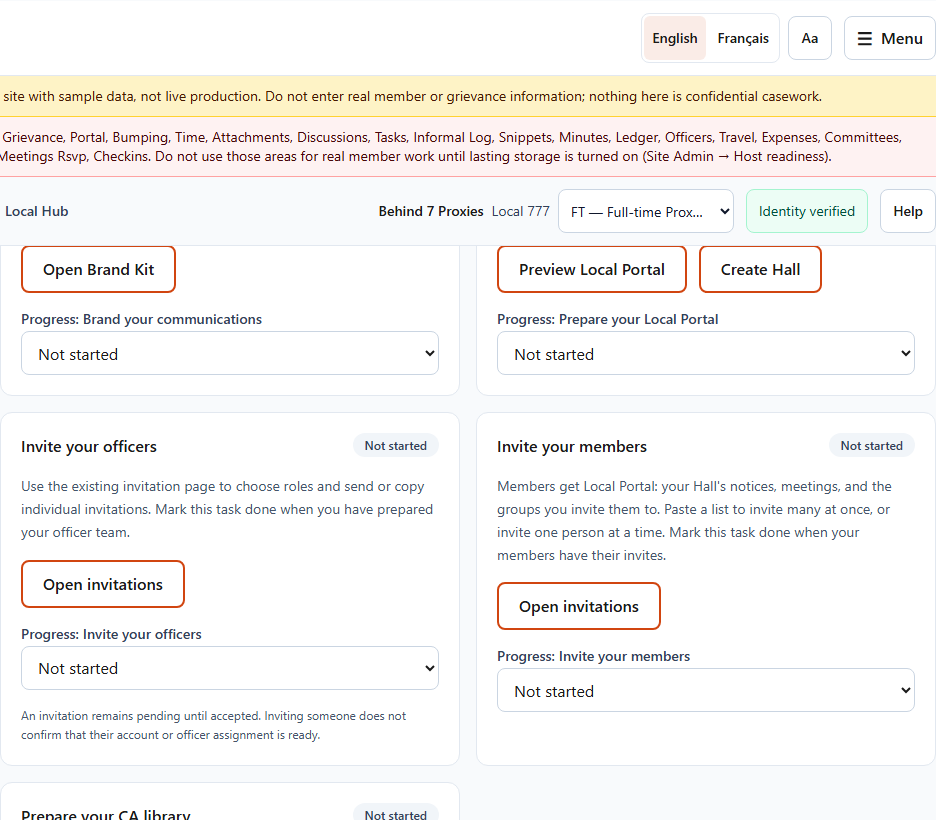The width and height of the screenshot is (936, 820).
Task: Click Open Brand Kit button
Action: pyautogui.click(x=98, y=270)
